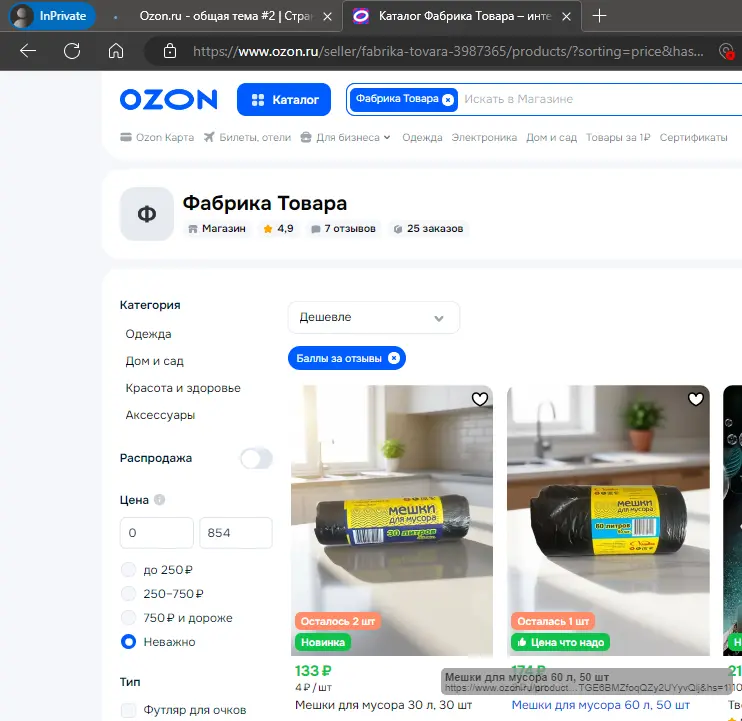This screenshot has width=742, height=721.
Task: Add 60 л garbage bags to favorites
Action: [695, 399]
